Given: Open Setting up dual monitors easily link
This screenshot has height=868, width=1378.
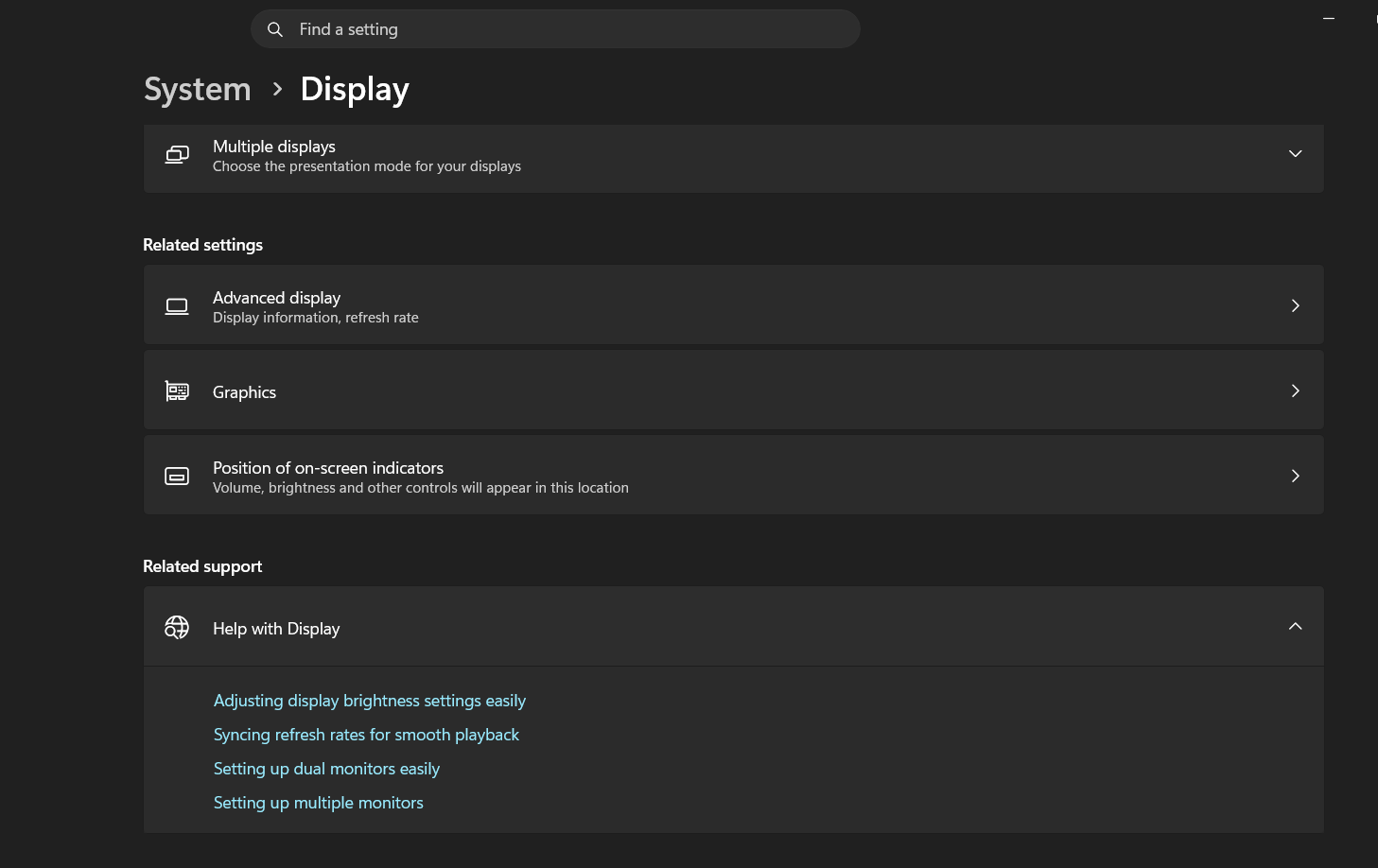Looking at the screenshot, I should tap(326, 769).
